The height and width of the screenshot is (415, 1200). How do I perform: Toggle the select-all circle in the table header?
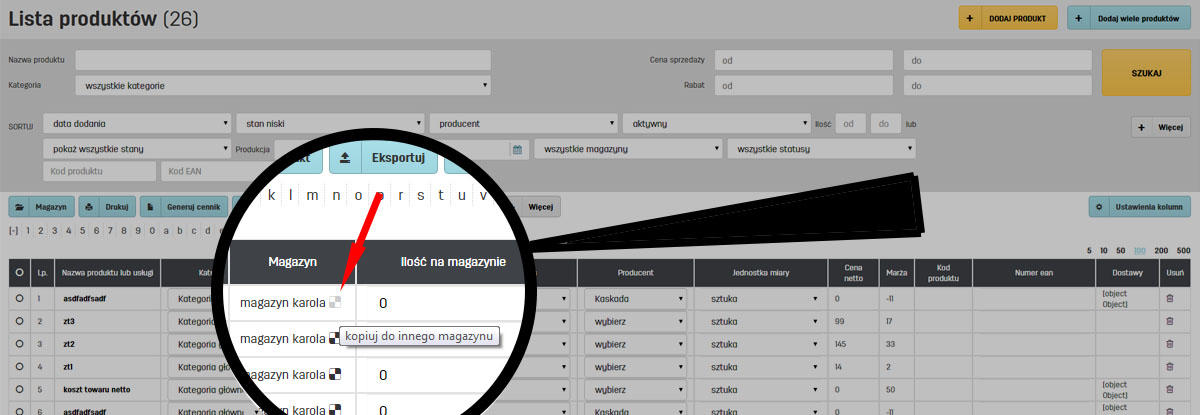coord(19,272)
